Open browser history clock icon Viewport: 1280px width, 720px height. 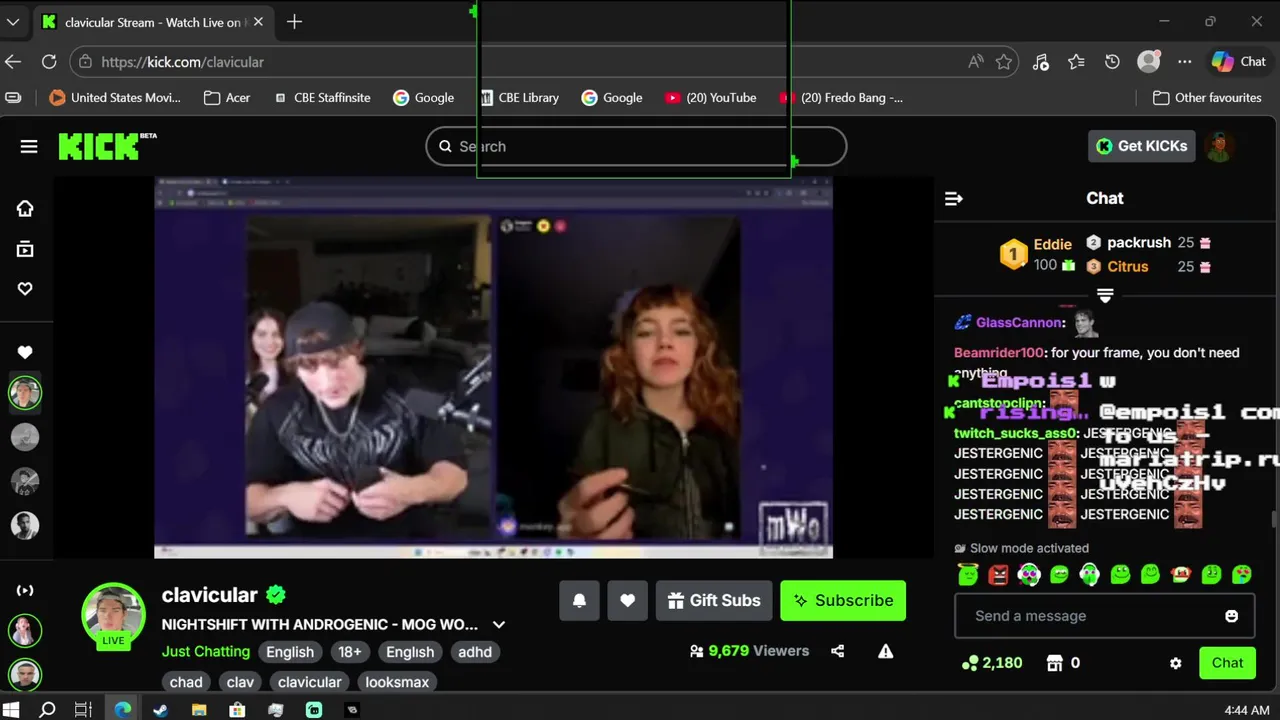coord(1112,62)
